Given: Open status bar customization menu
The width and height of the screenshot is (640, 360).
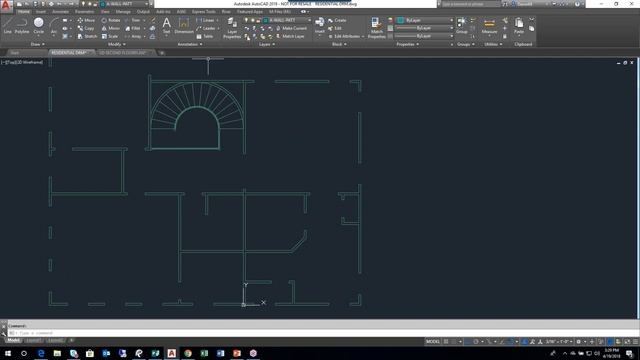Looking at the screenshot, I should [x=635, y=342].
